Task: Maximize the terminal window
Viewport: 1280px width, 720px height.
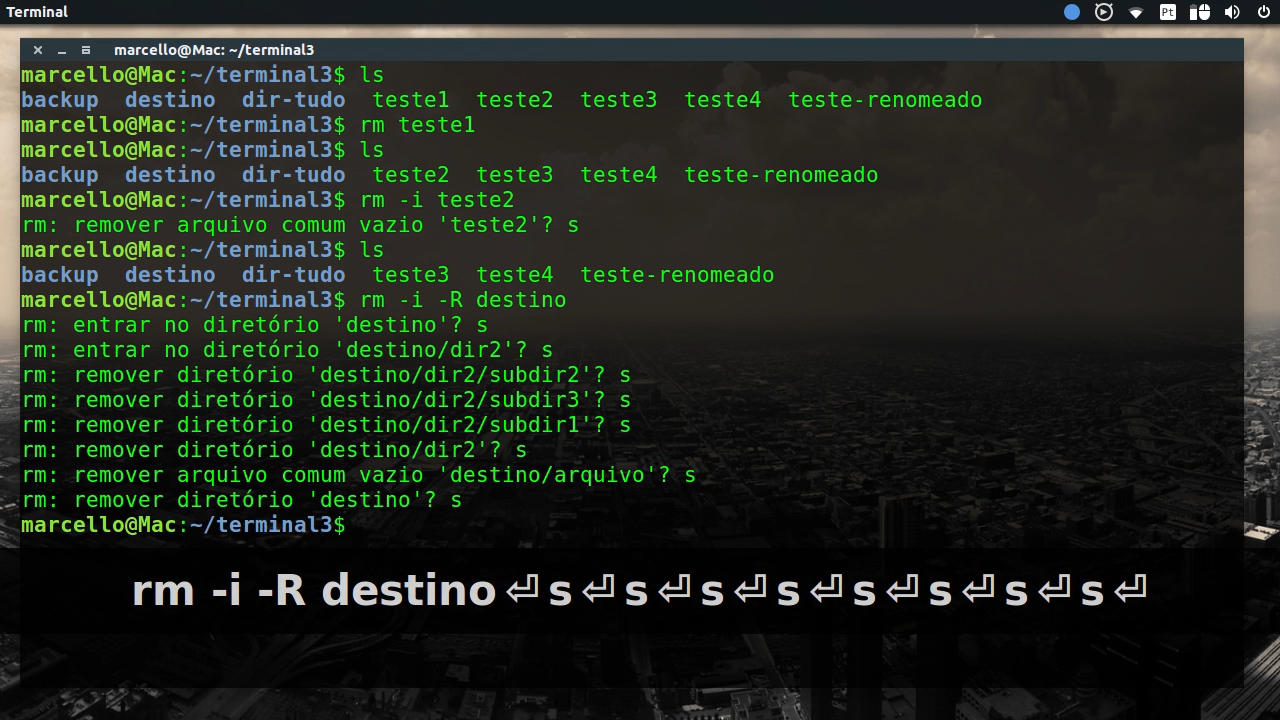Action: click(86, 50)
